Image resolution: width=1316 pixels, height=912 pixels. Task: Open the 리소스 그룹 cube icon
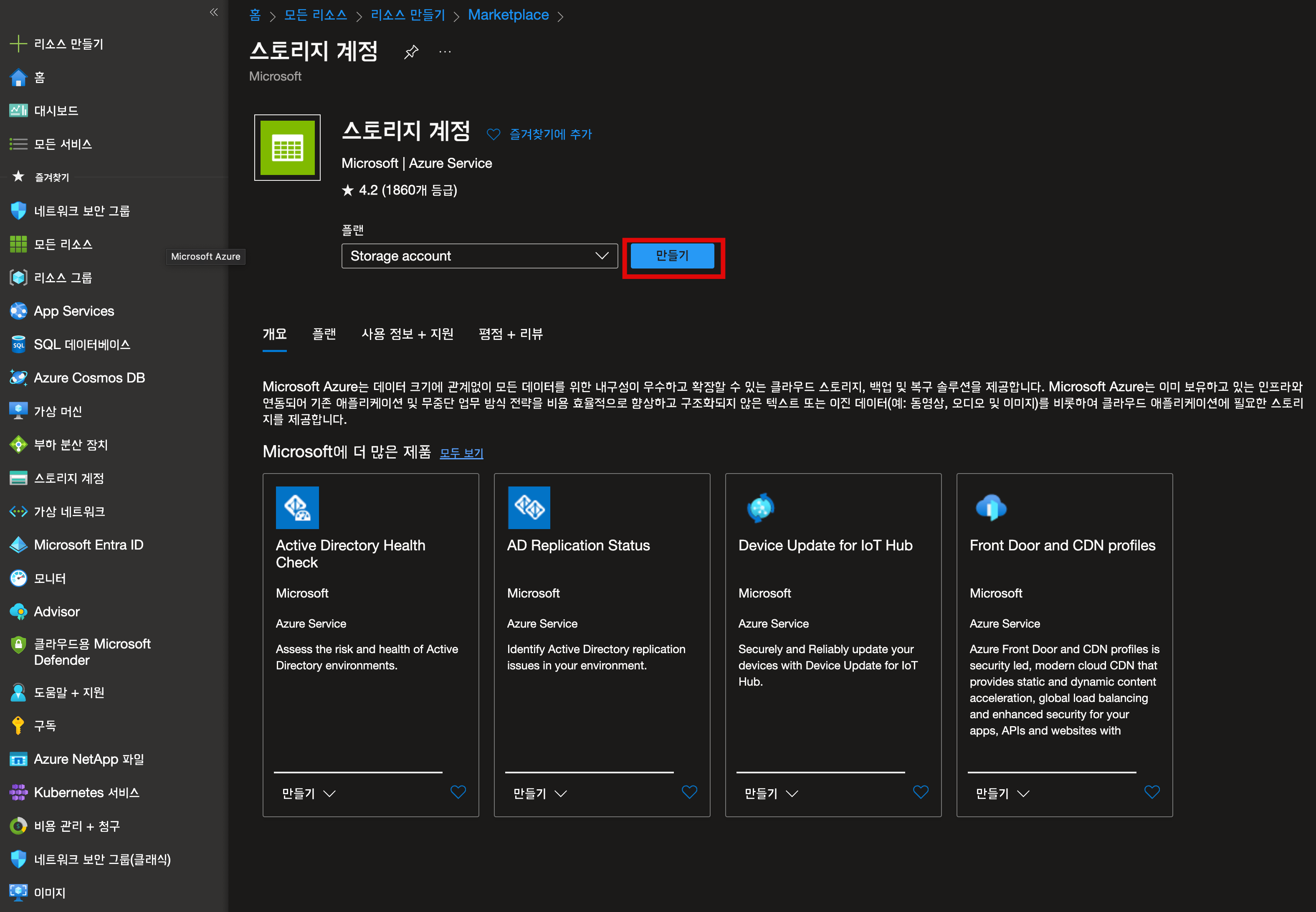pyautogui.click(x=18, y=278)
